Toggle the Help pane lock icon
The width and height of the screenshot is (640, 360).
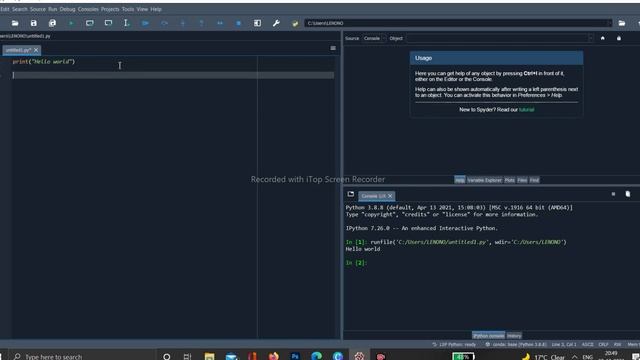(x=619, y=38)
